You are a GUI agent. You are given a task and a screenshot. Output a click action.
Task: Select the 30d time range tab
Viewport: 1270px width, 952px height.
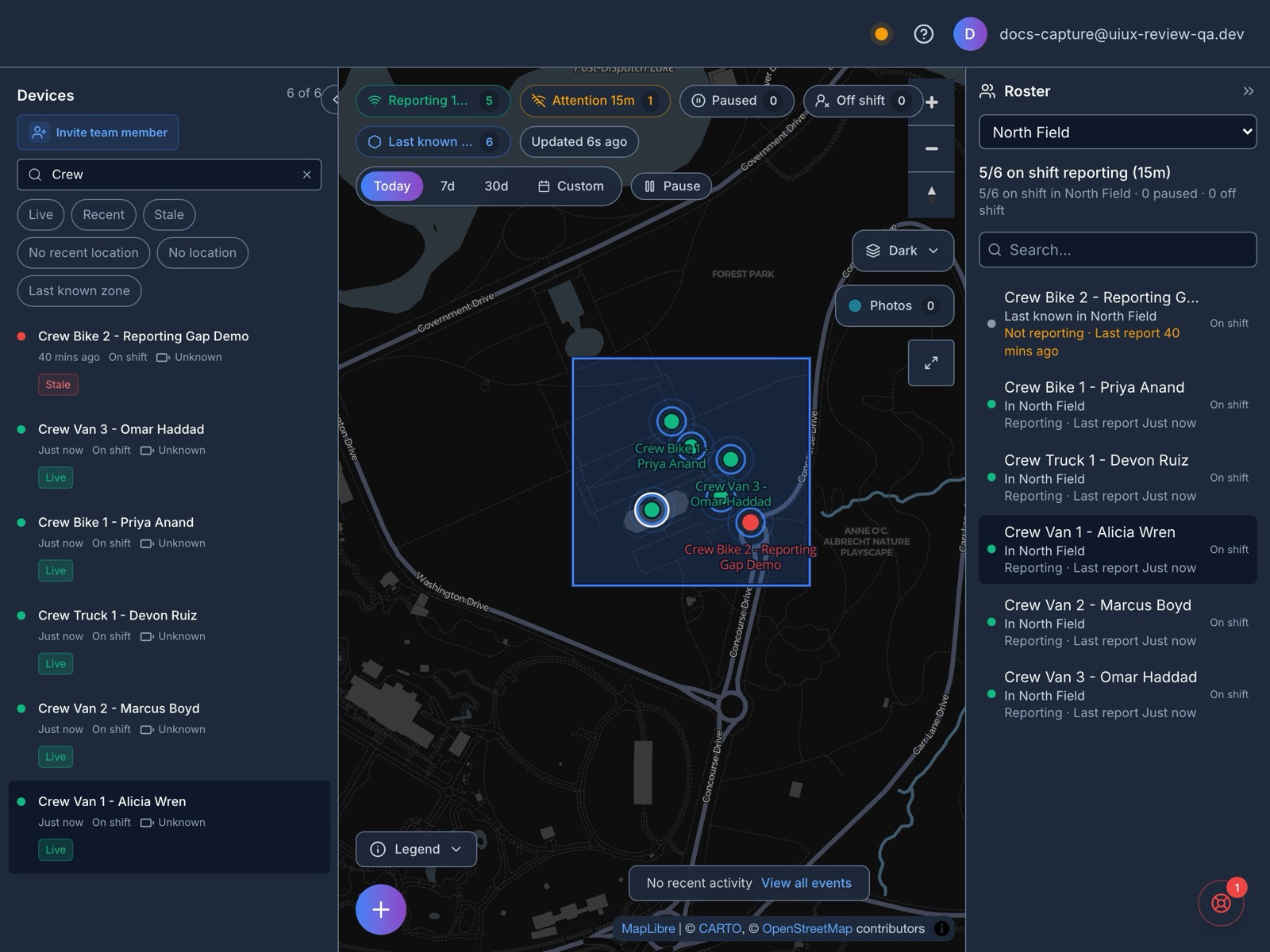[496, 186]
